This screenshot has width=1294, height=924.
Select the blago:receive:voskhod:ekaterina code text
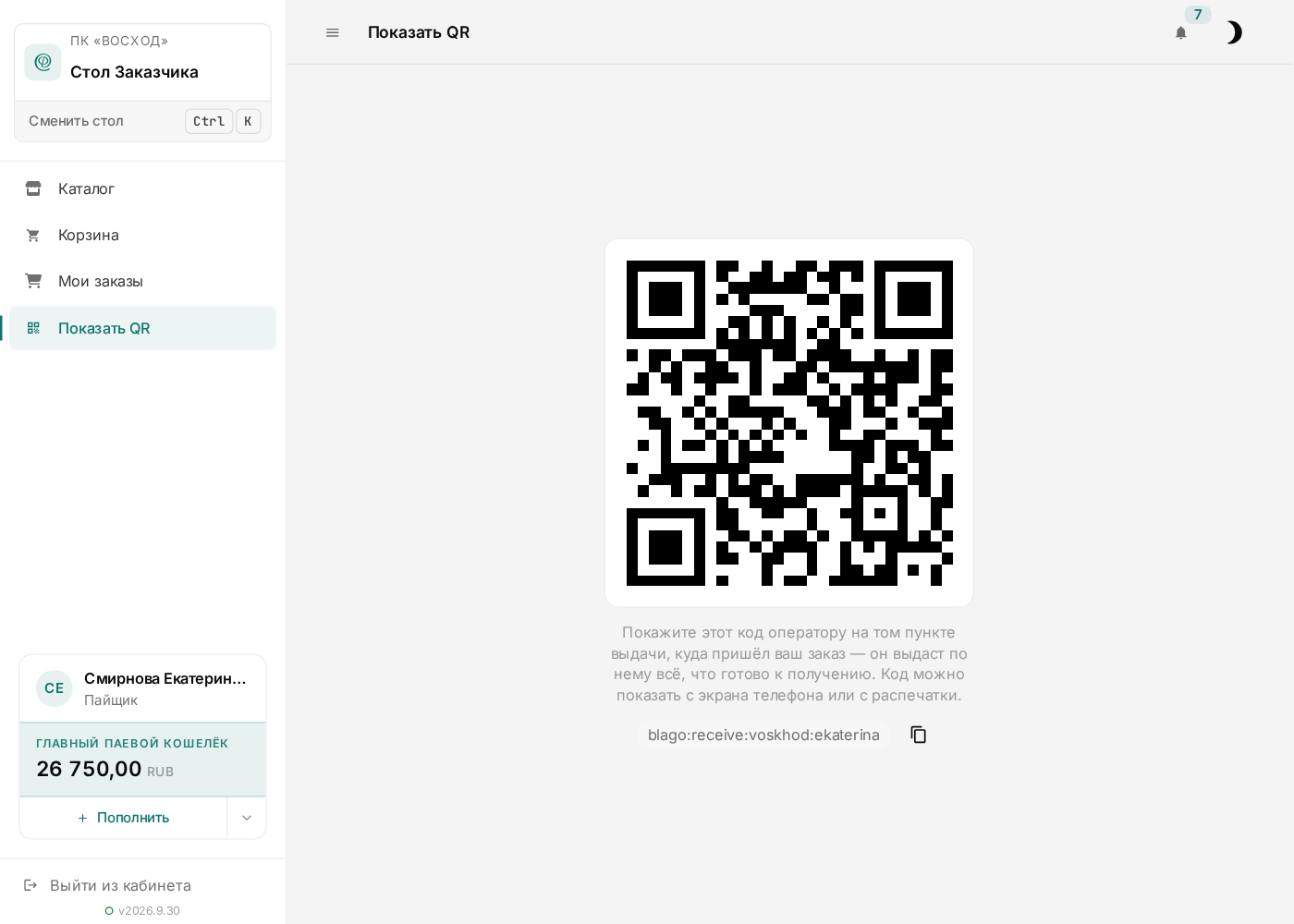(763, 735)
